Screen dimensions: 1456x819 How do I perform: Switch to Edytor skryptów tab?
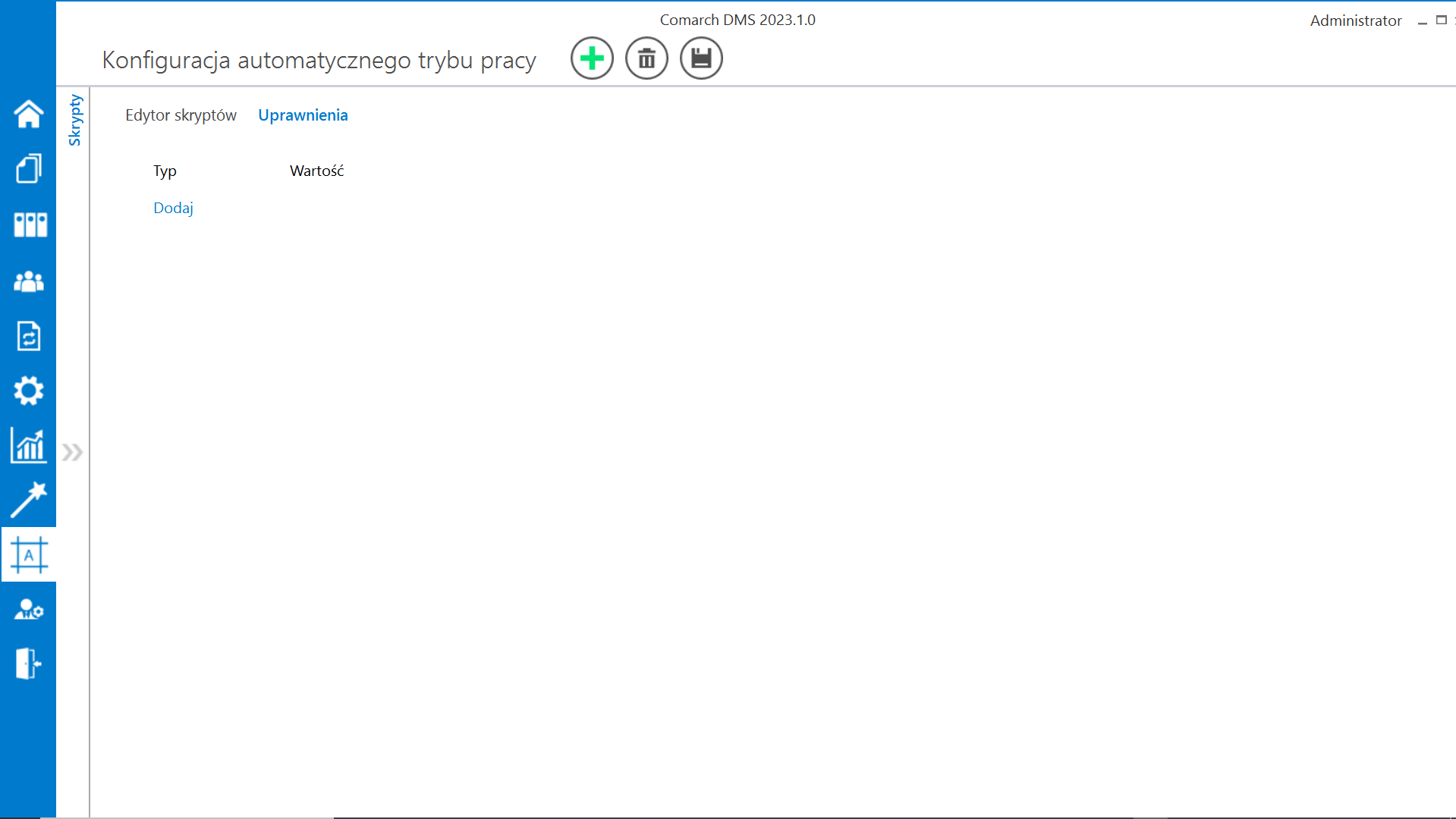point(181,115)
